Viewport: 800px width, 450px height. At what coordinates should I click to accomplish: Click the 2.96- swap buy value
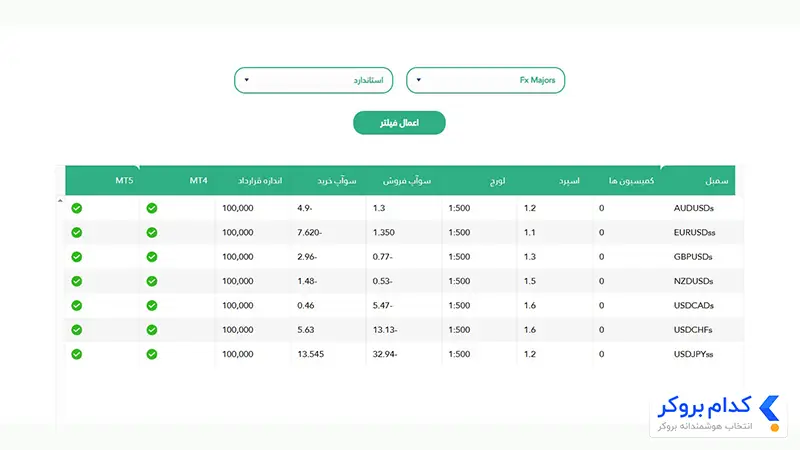click(x=307, y=257)
